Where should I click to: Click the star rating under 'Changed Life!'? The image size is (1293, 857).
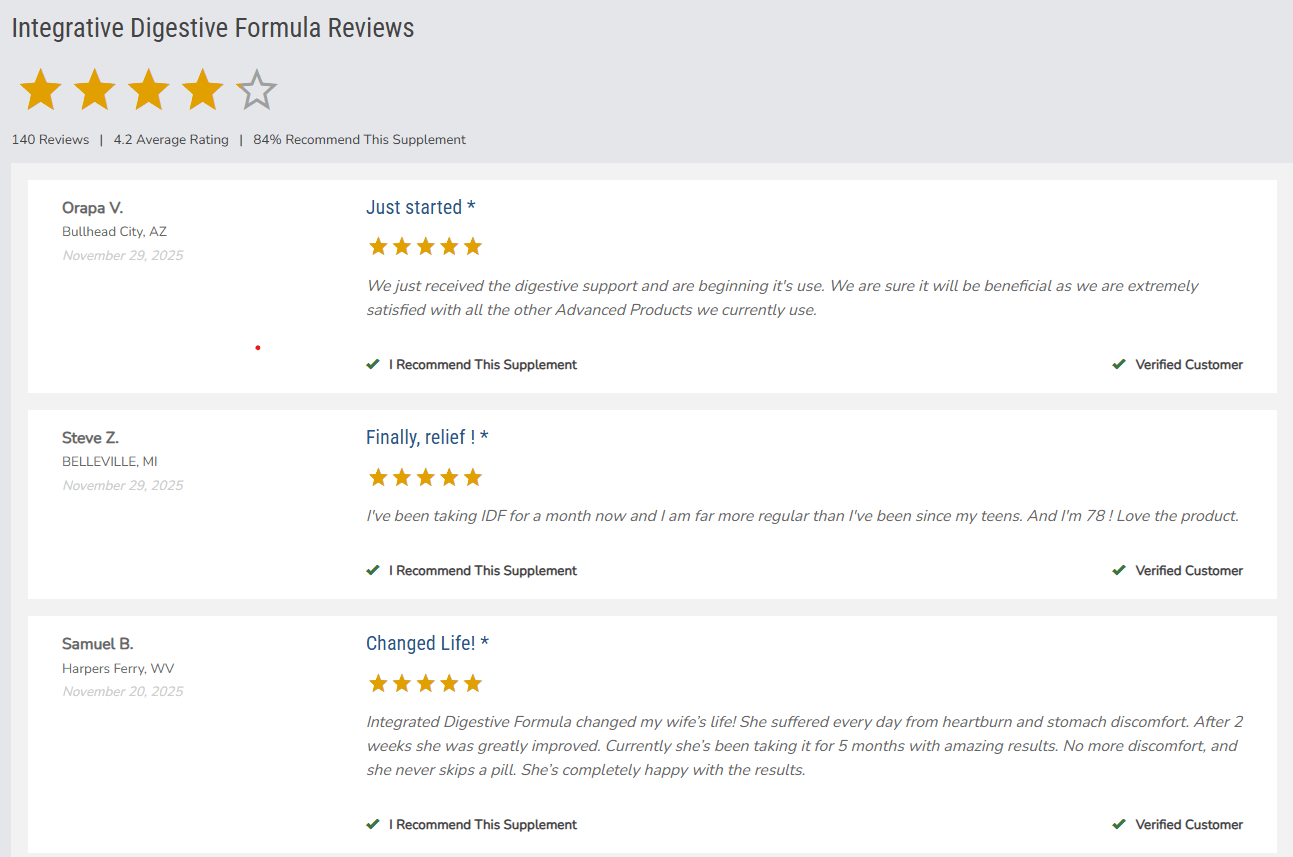tap(425, 683)
